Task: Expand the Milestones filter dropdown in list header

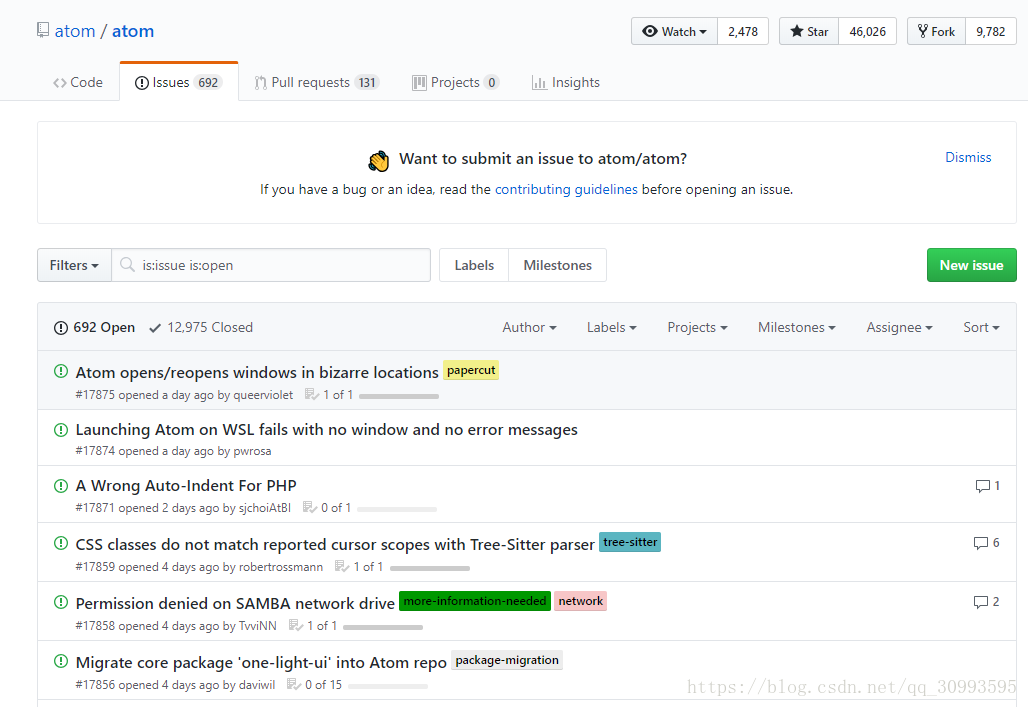Action: 797,327
